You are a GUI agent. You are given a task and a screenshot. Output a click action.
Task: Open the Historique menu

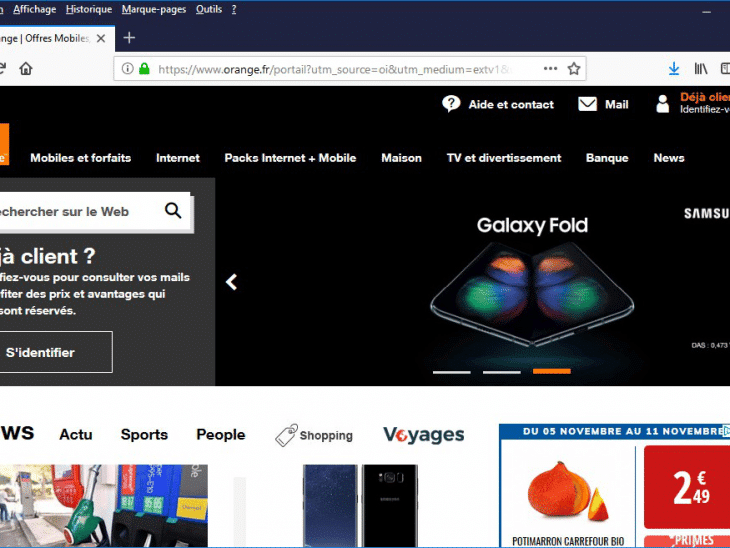[x=89, y=9]
